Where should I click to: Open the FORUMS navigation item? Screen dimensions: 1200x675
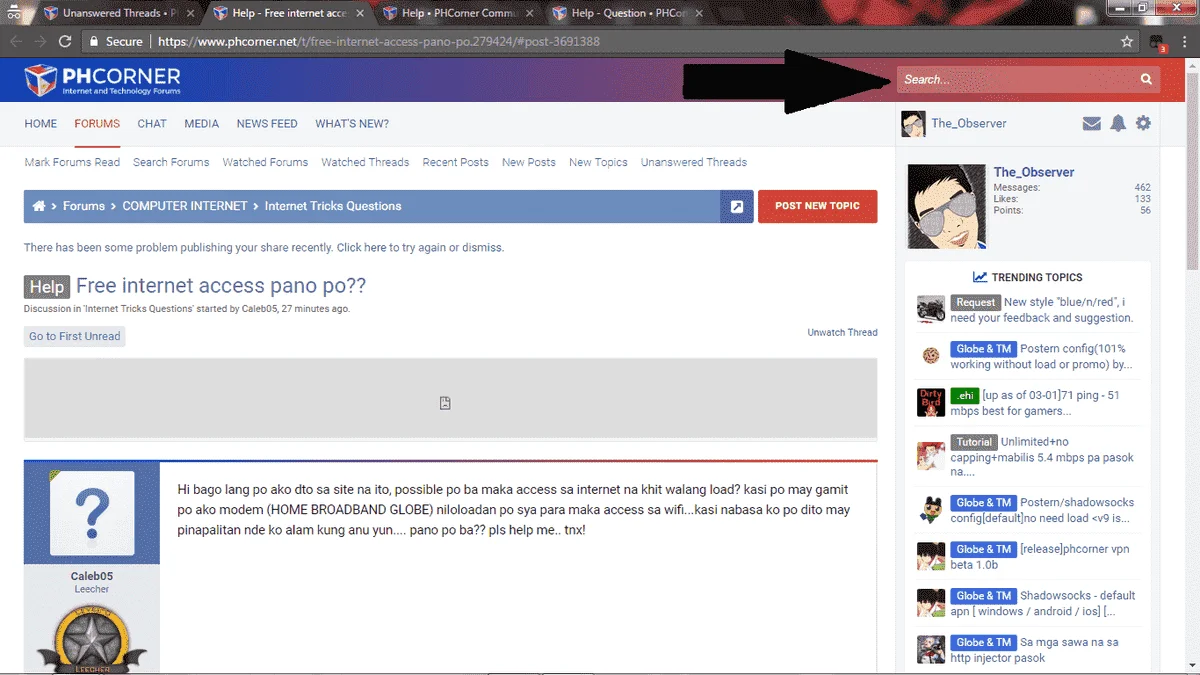97,124
